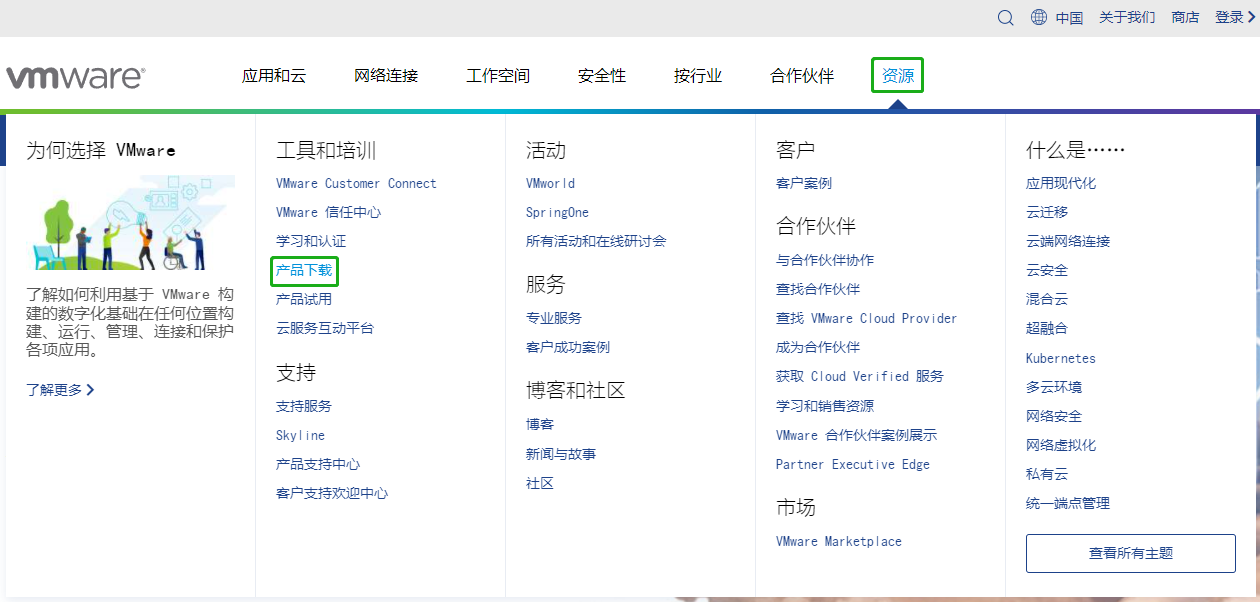Open 产品试用 link
The width and height of the screenshot is (1260, 602).
point(304,299)
